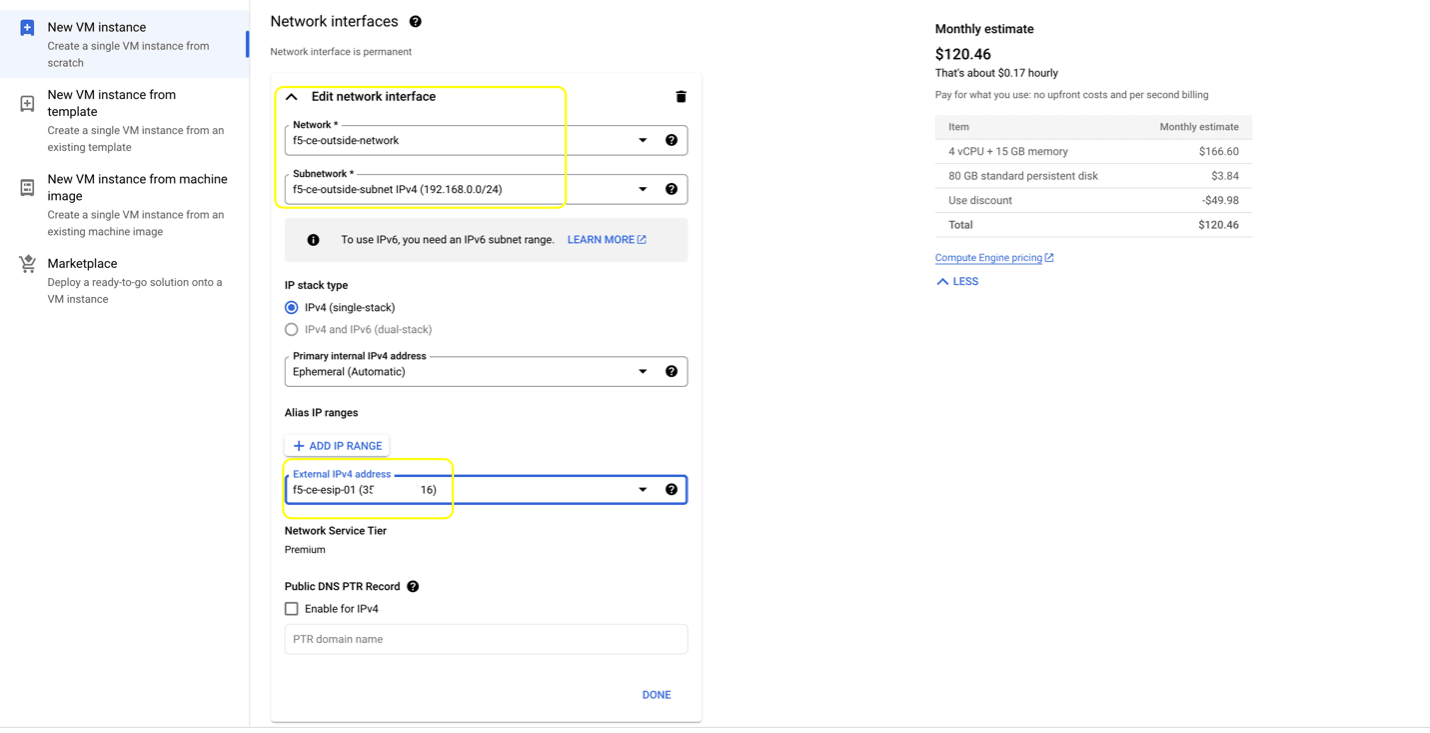The height and width of the screenshot is (733, 1430).
Task: Collapse the Edit network interface section
Action: tap(292, 97)
